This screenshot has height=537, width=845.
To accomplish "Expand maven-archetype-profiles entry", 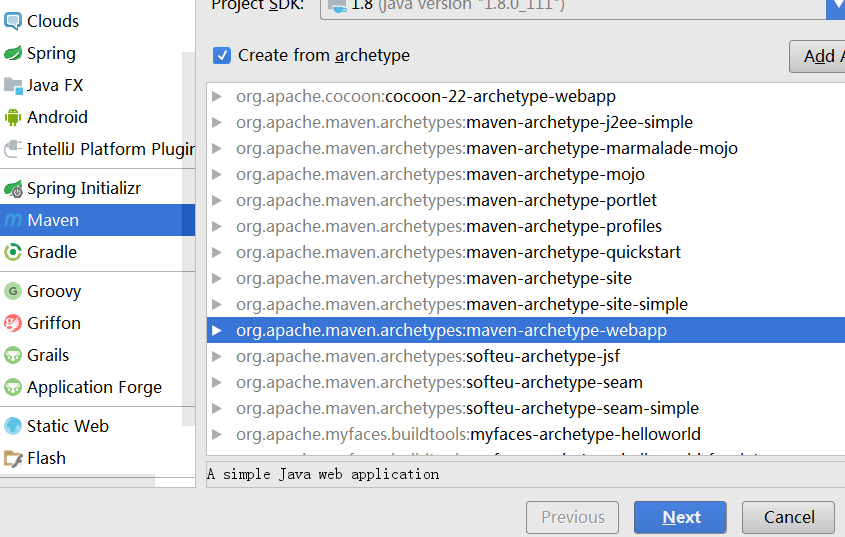I will coord(217,226).
